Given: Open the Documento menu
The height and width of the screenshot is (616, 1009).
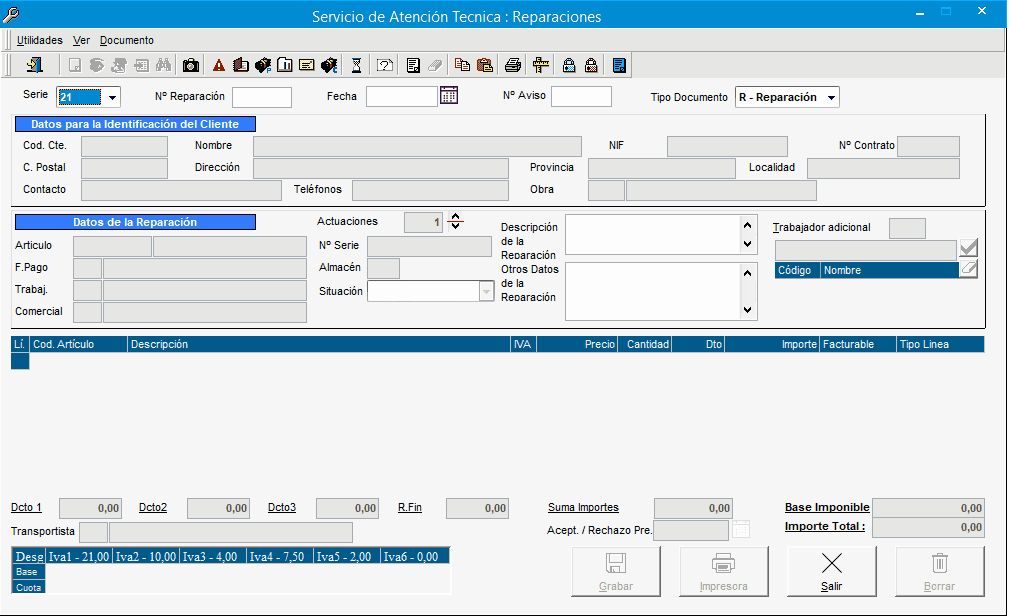Looking at the screenshot, I should pos(127,40).
